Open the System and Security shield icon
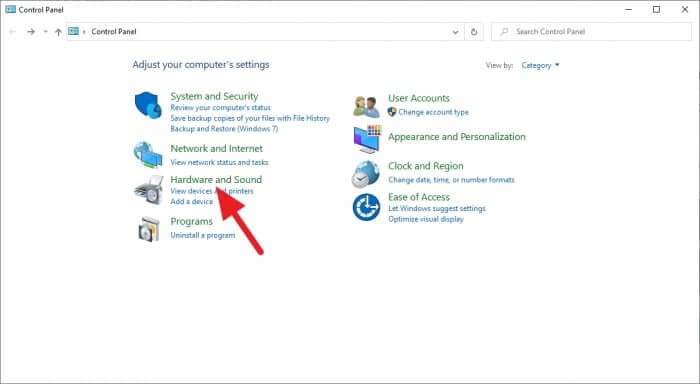The width and height of the screenshot is (700, 384). click(148, 105)
